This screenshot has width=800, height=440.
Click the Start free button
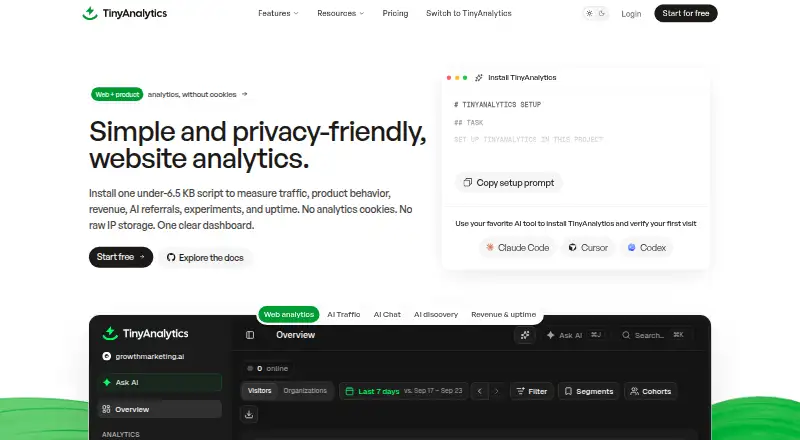(x=121, y=257)
